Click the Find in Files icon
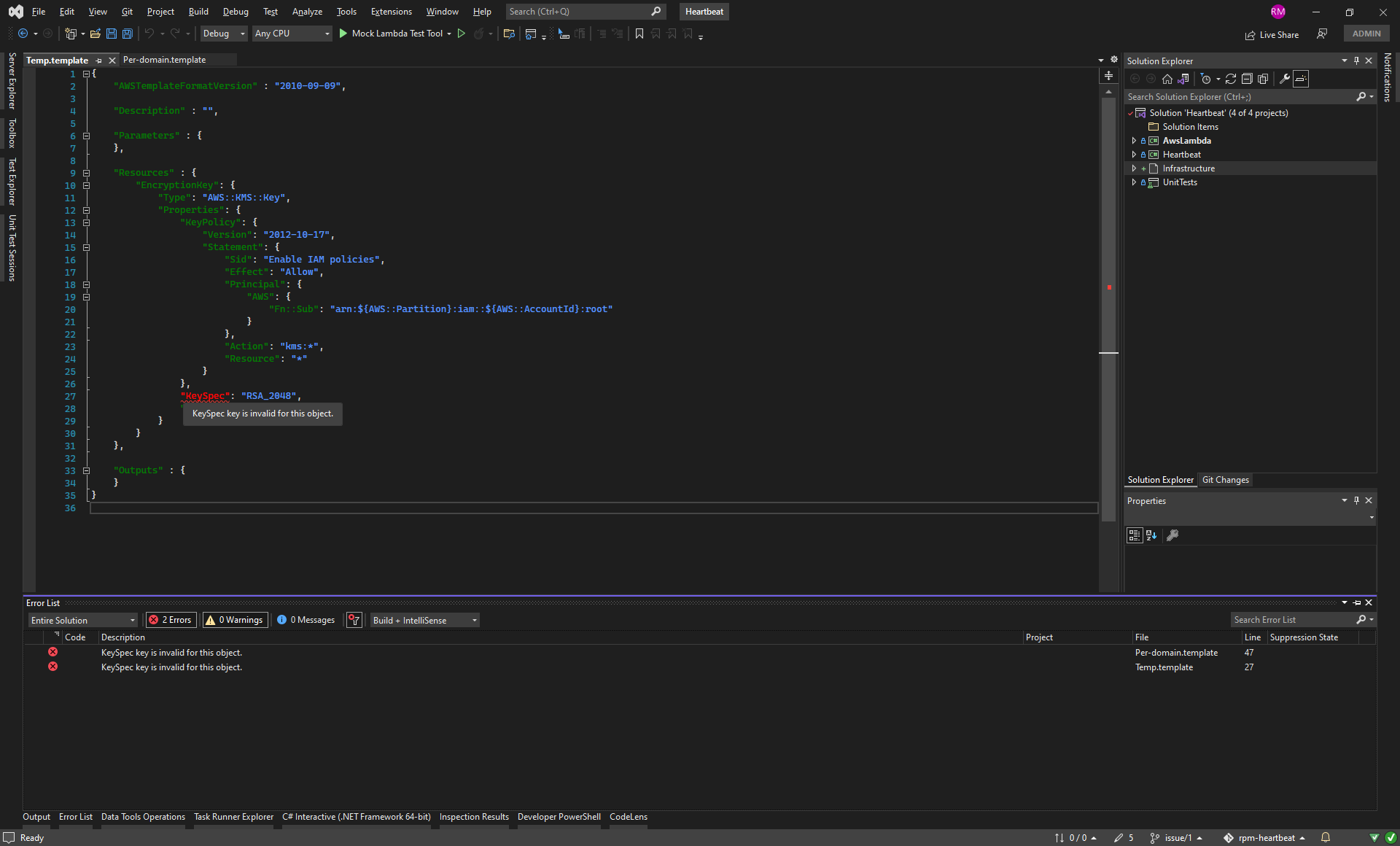Image resolution: width=1400 pixels, height=846 pixels. (x=509, y=34)
